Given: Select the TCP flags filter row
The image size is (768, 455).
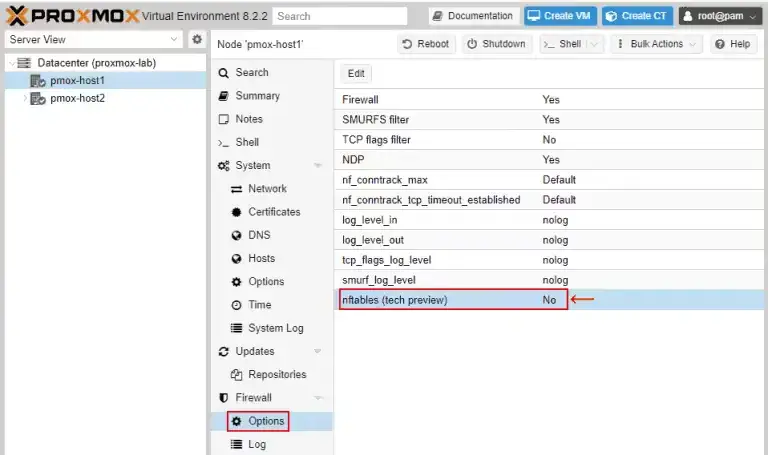Looking at the screenshot, I should point(549,140).
